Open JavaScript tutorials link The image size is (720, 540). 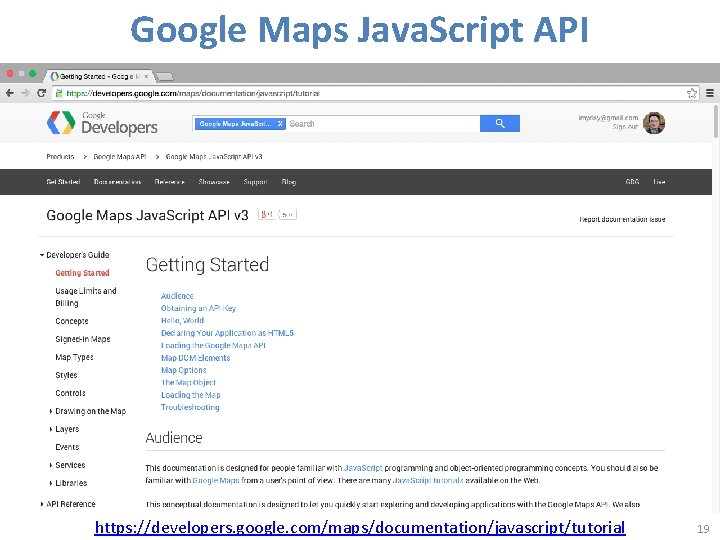tap(428, 480)
